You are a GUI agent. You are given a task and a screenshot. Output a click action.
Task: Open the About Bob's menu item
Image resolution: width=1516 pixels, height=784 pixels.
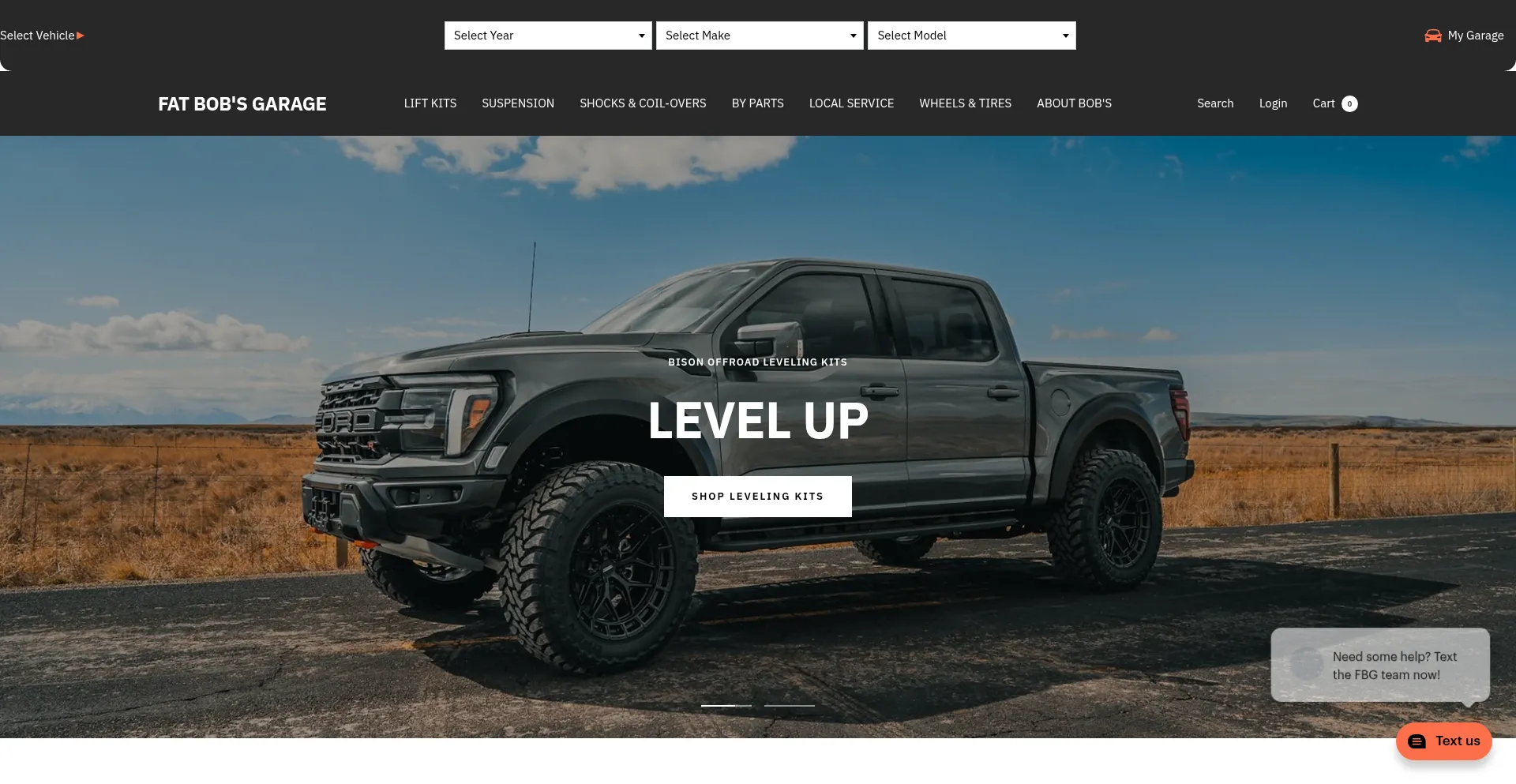[x=1074, y=103]
